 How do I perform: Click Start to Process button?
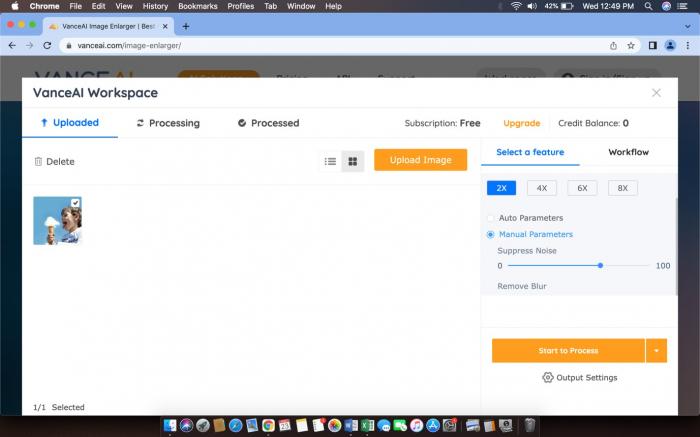[x=568, y=350]
